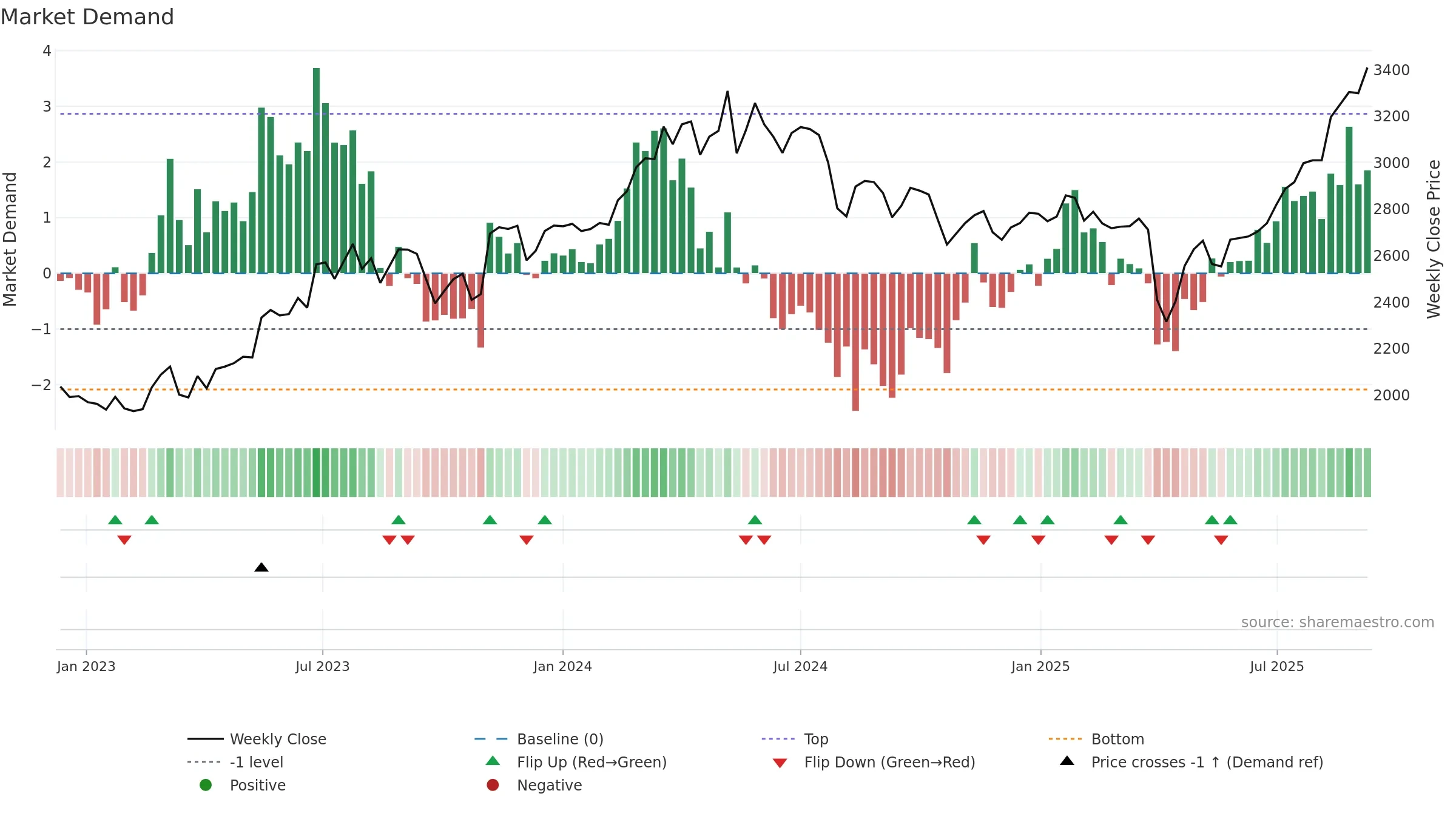1456x819 pixels.
Task: Click the 3000 price axis value
Action: pos(1392,163)
